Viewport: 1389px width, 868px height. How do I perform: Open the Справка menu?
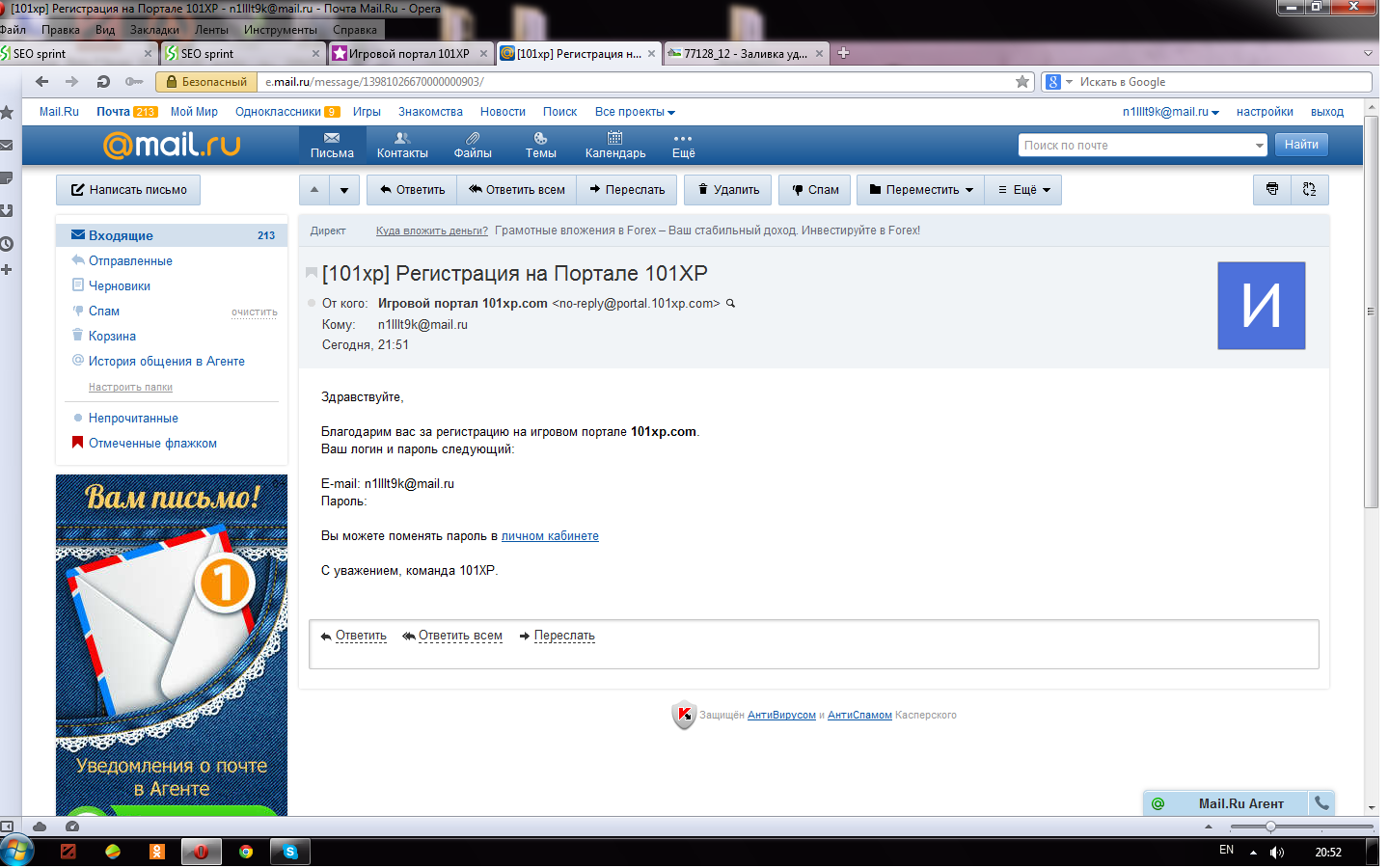pyautogui.click(x=355, y=30)
